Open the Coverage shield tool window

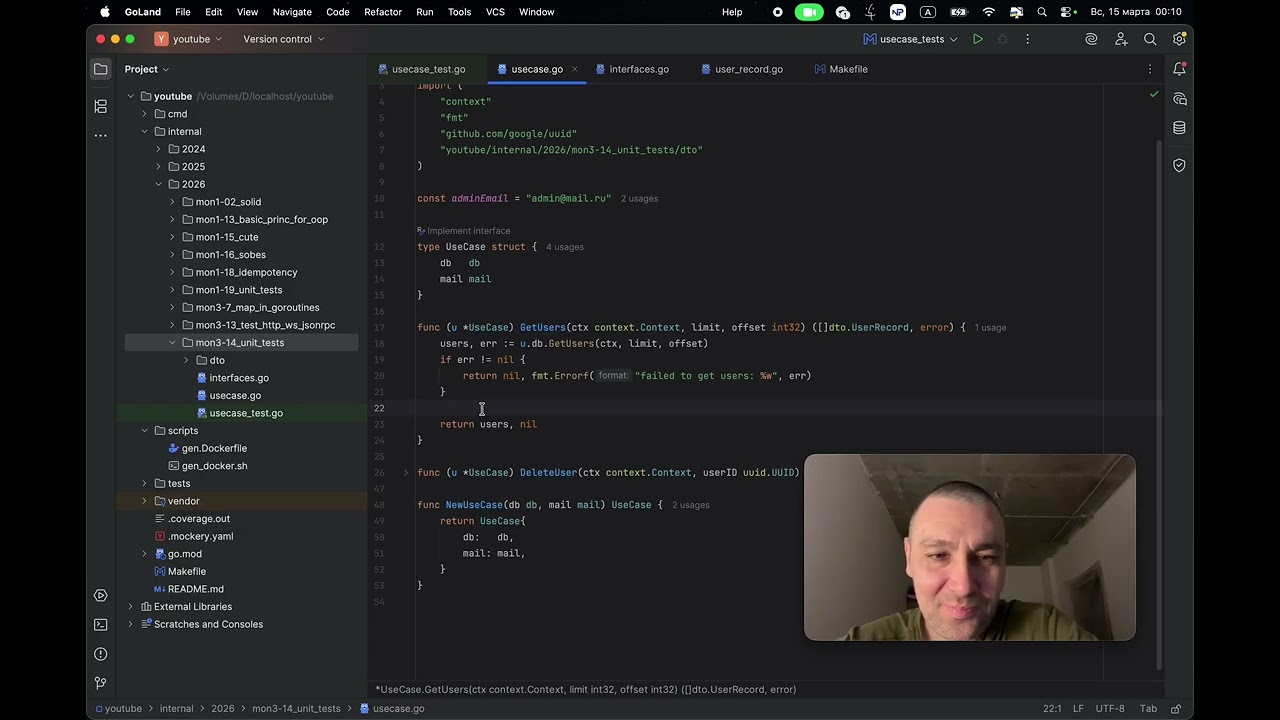coord(1179,165)
